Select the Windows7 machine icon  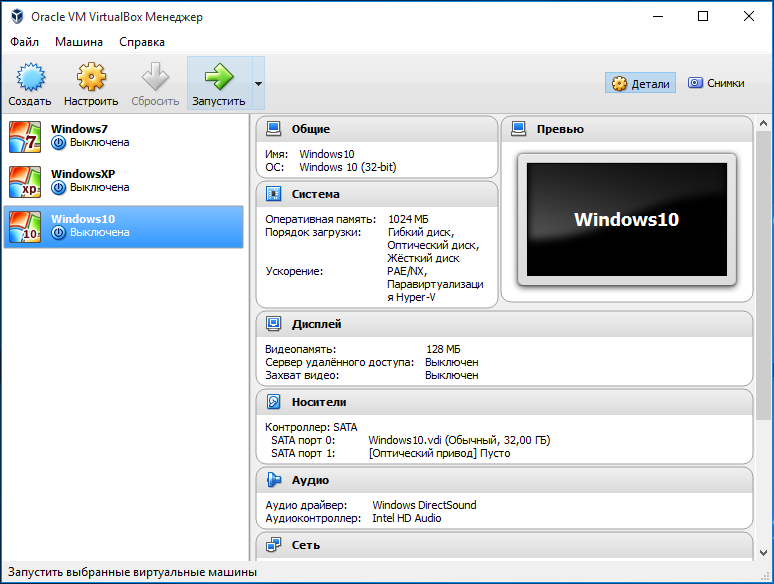[x=25, y=137]
